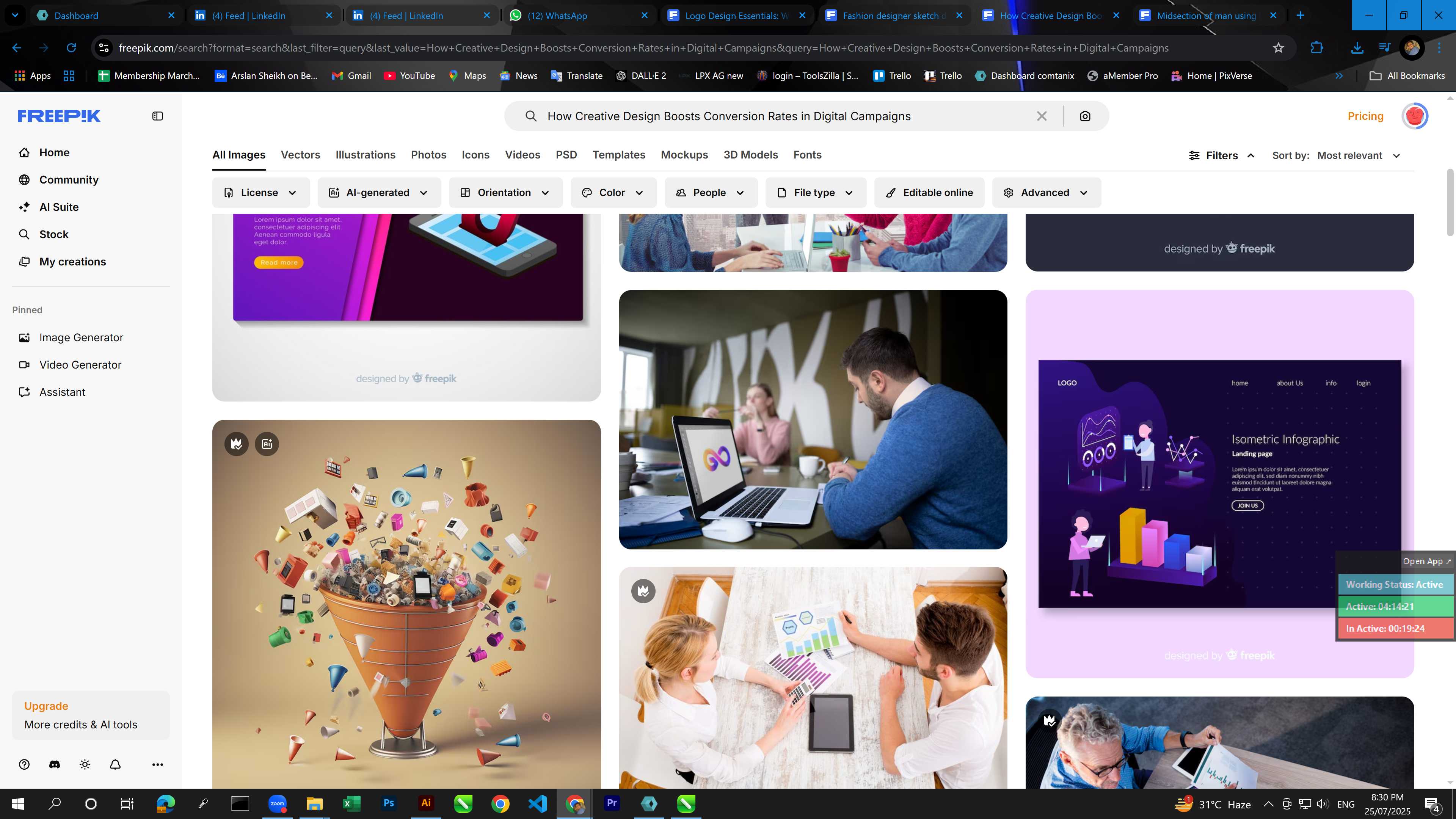Click crown badge on overhead meeting photo

tap(643, 591)
